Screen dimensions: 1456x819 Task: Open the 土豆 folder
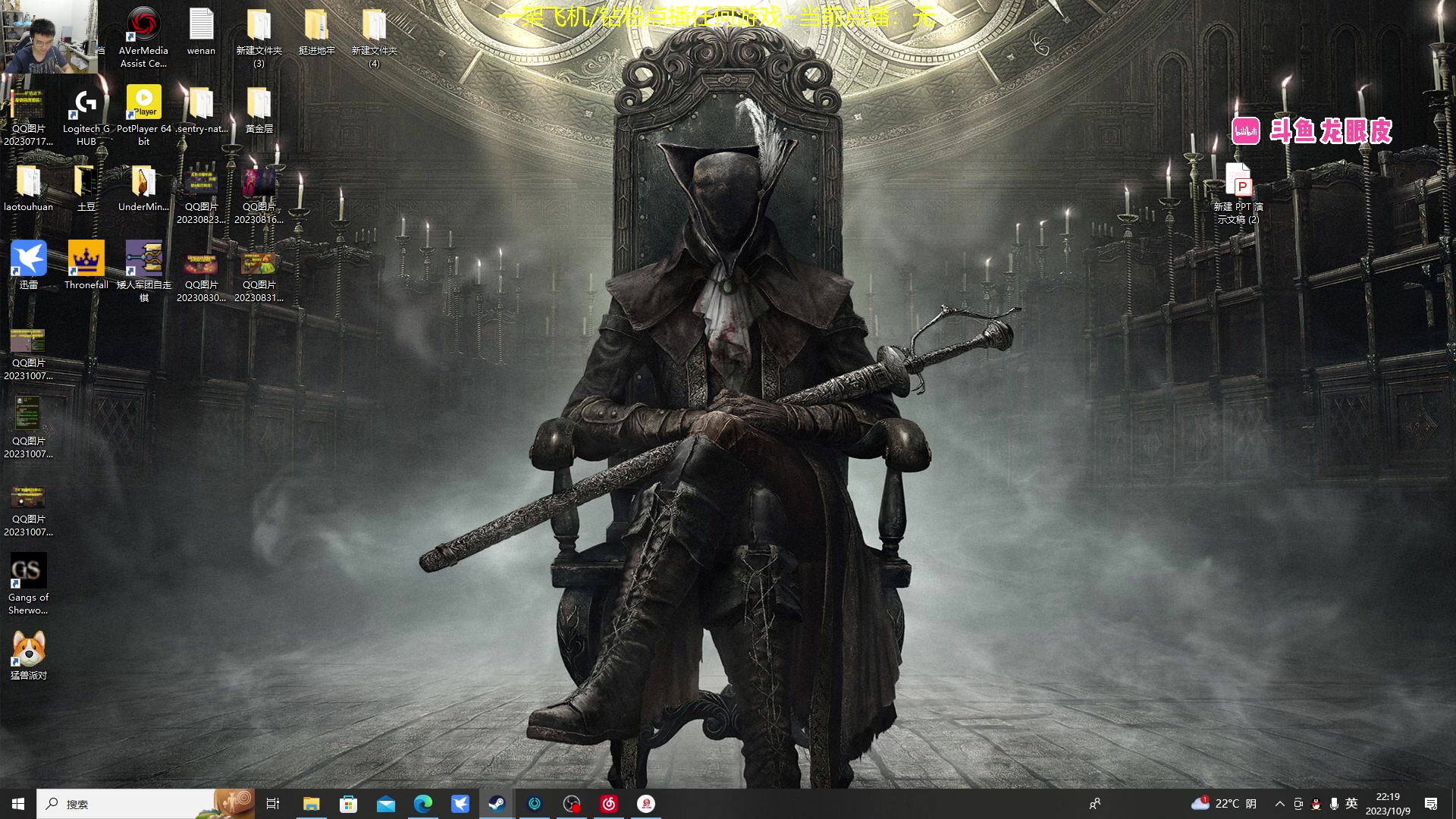(86, 188)
